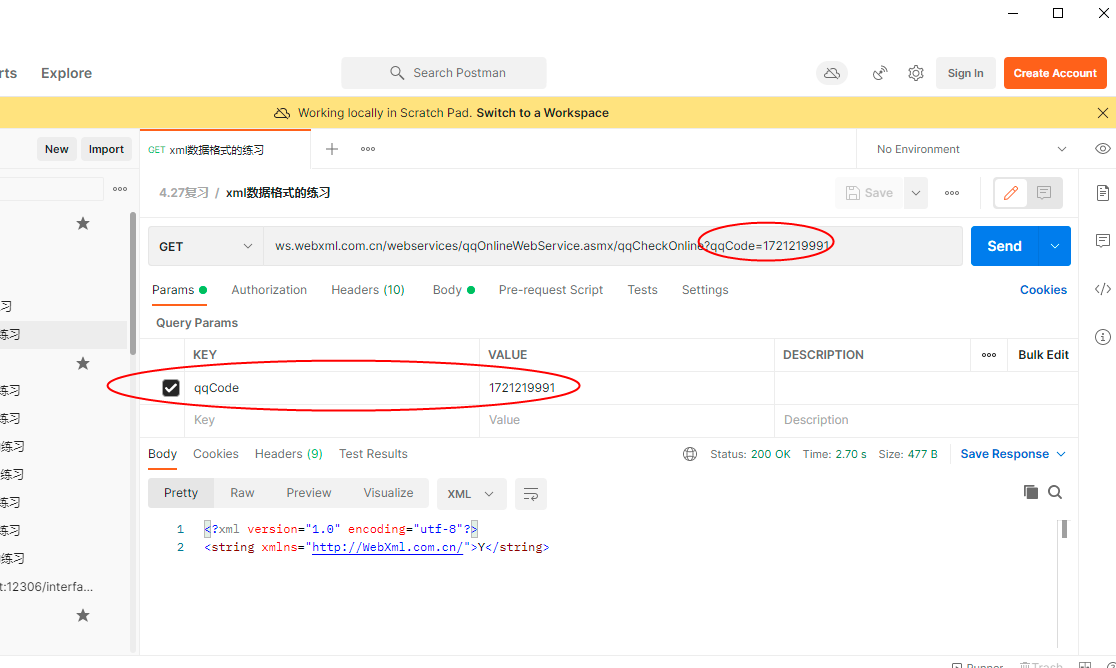Switch response to Visualize view
1116x668 pixels.
[x=389, y=493]
